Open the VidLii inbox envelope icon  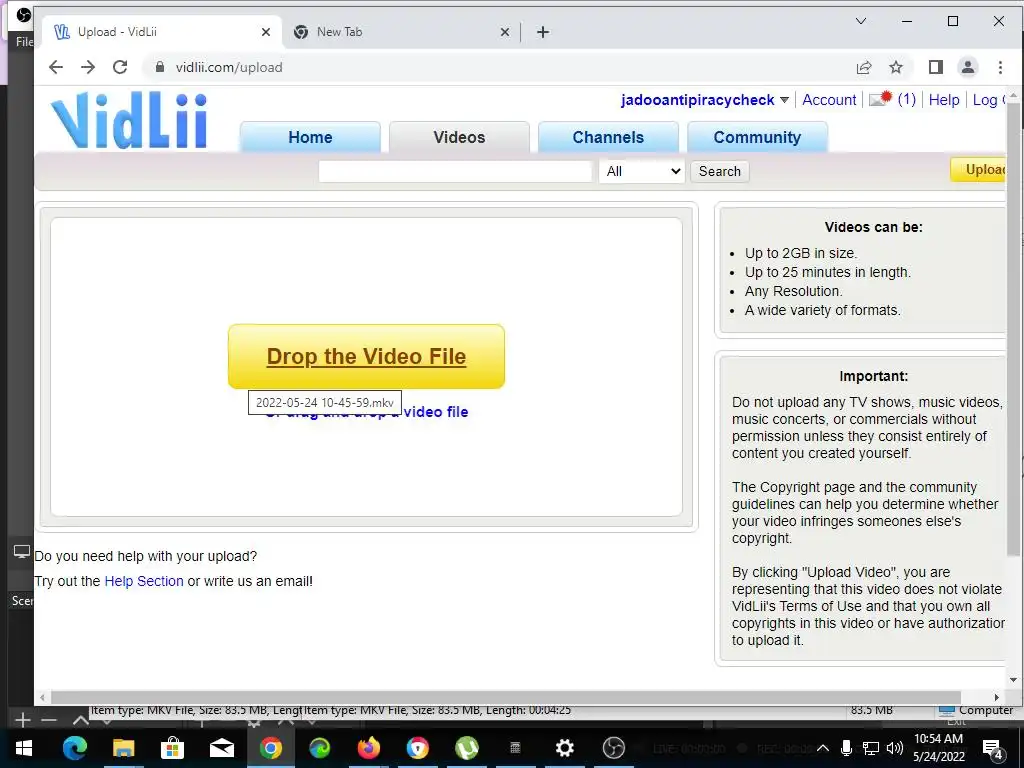[x=880, y=100]
